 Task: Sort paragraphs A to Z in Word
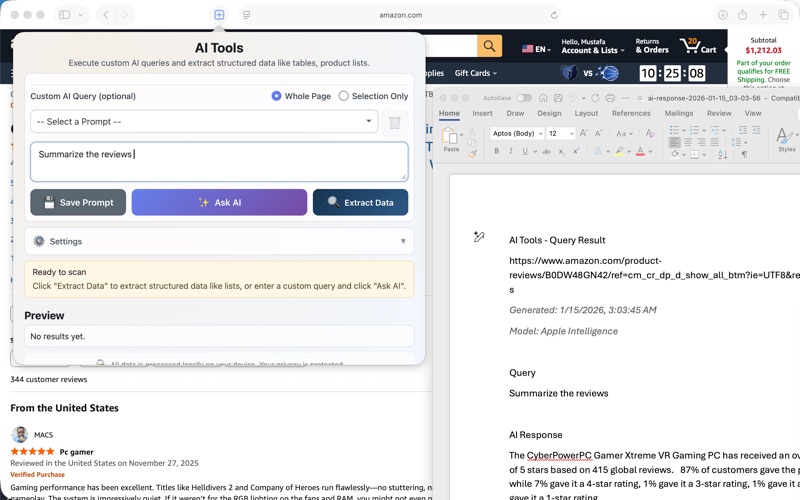722,154
